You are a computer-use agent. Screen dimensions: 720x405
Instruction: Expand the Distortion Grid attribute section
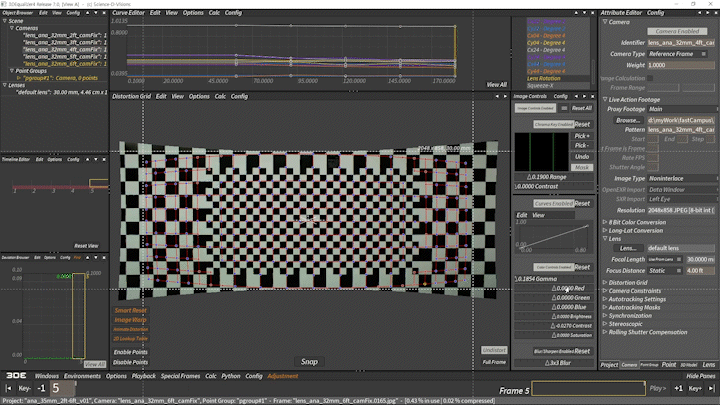[x=605, y=283]
